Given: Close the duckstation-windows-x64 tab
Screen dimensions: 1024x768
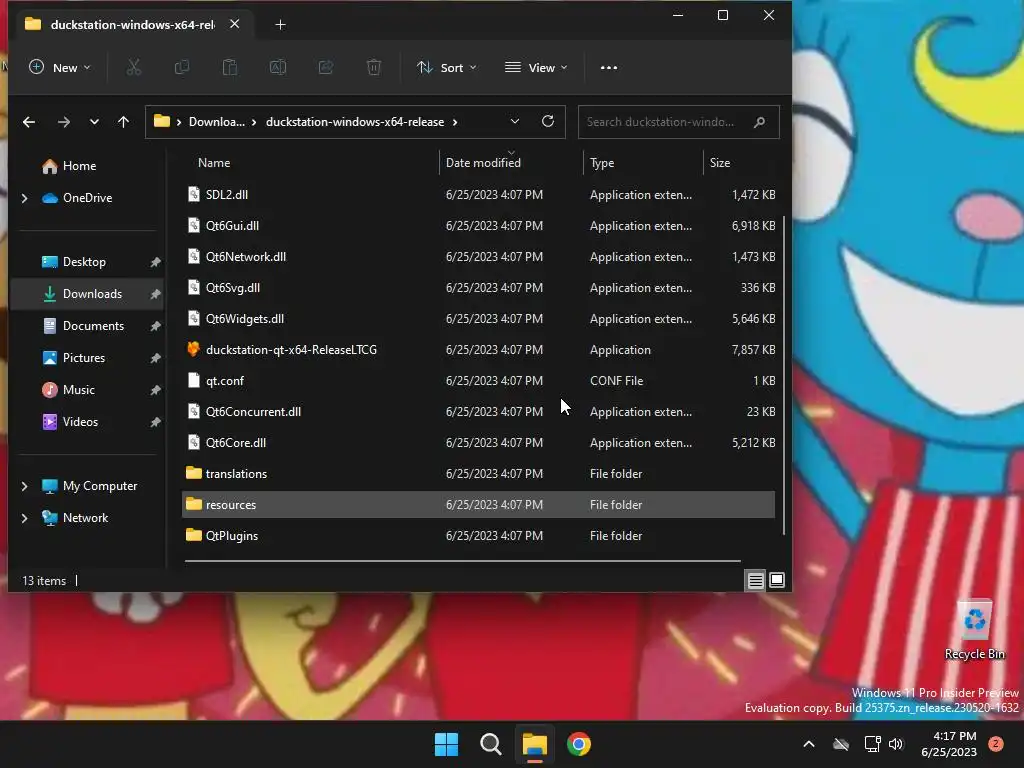Looking at the screenshot, I should 234,24.
